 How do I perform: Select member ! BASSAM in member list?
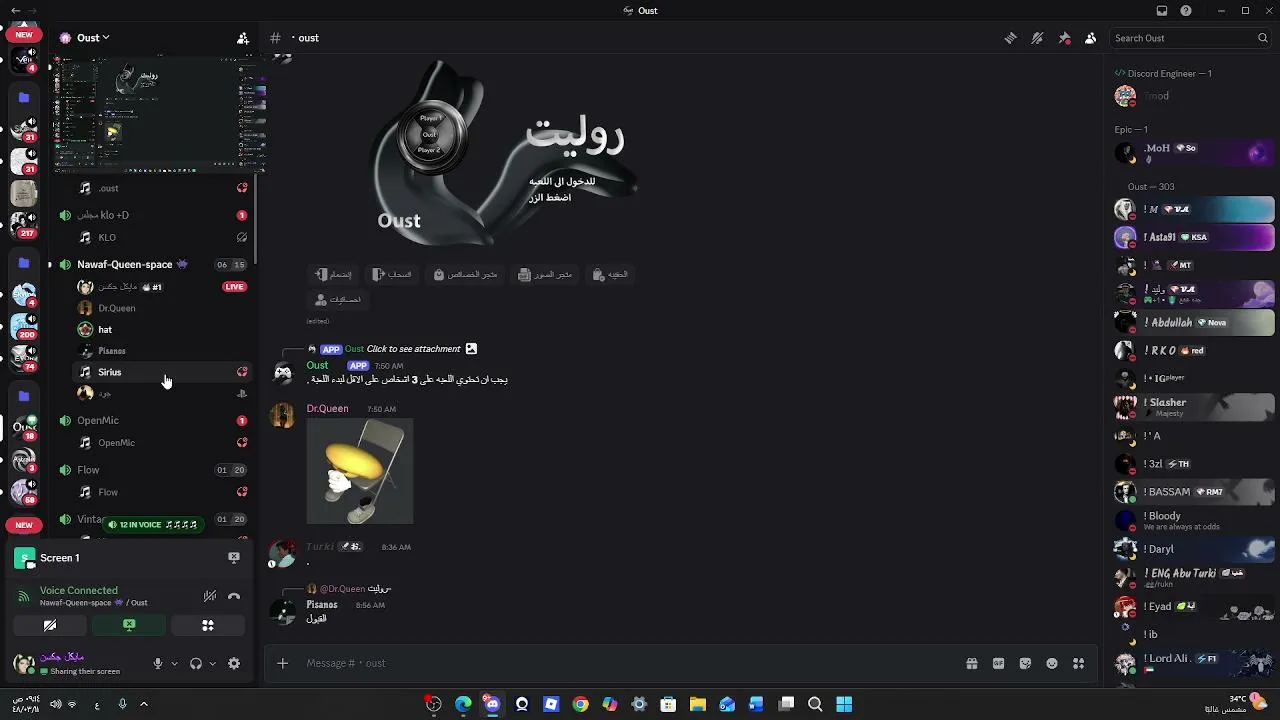1194,492
